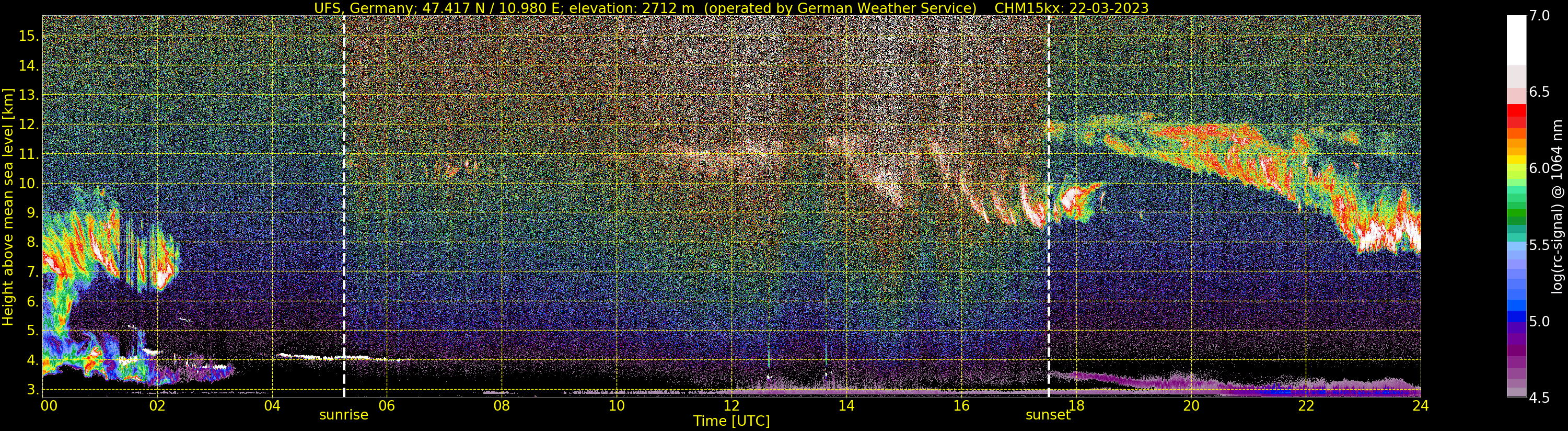Viewport: 1568px width, 431px height.
Task: Click the 'Height above mean sea level [km]' axis label
Action: click(x=8, y=207)
